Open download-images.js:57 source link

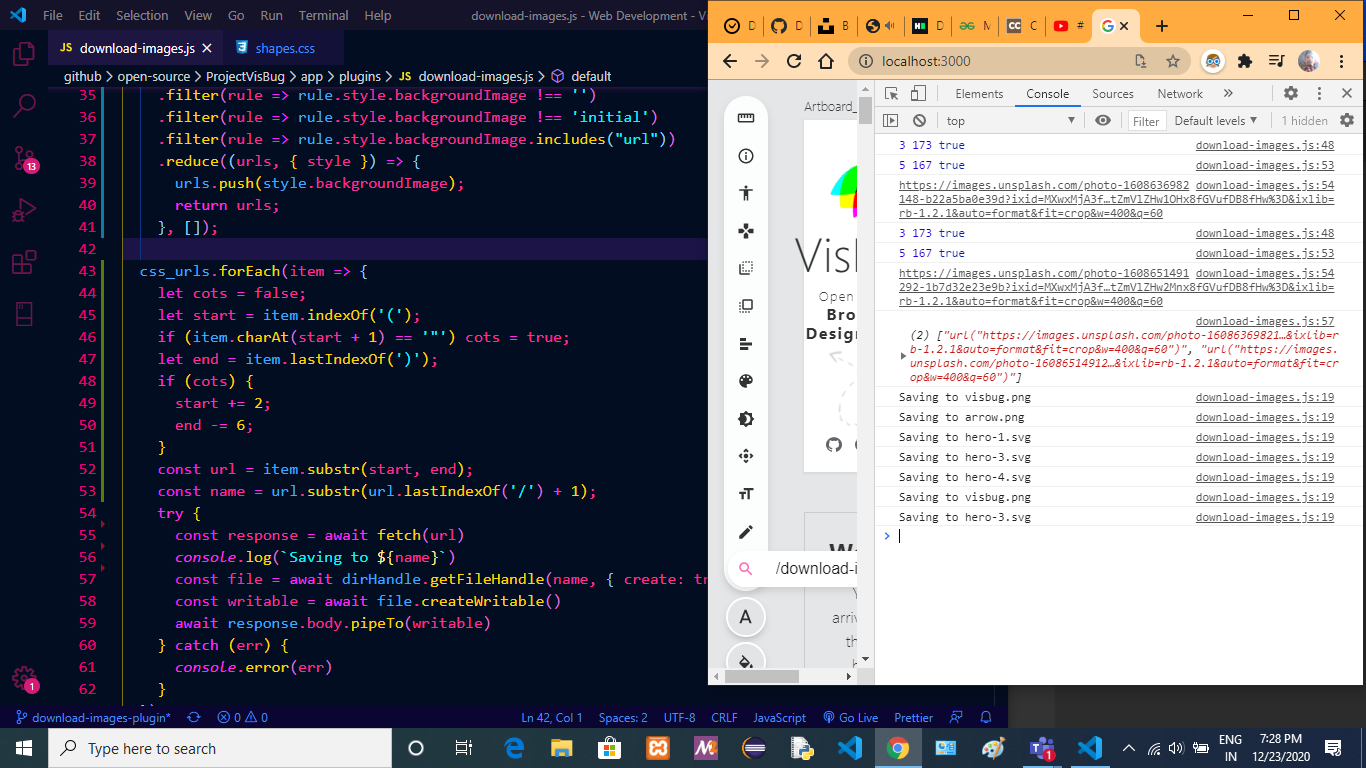pos(1265,321)
